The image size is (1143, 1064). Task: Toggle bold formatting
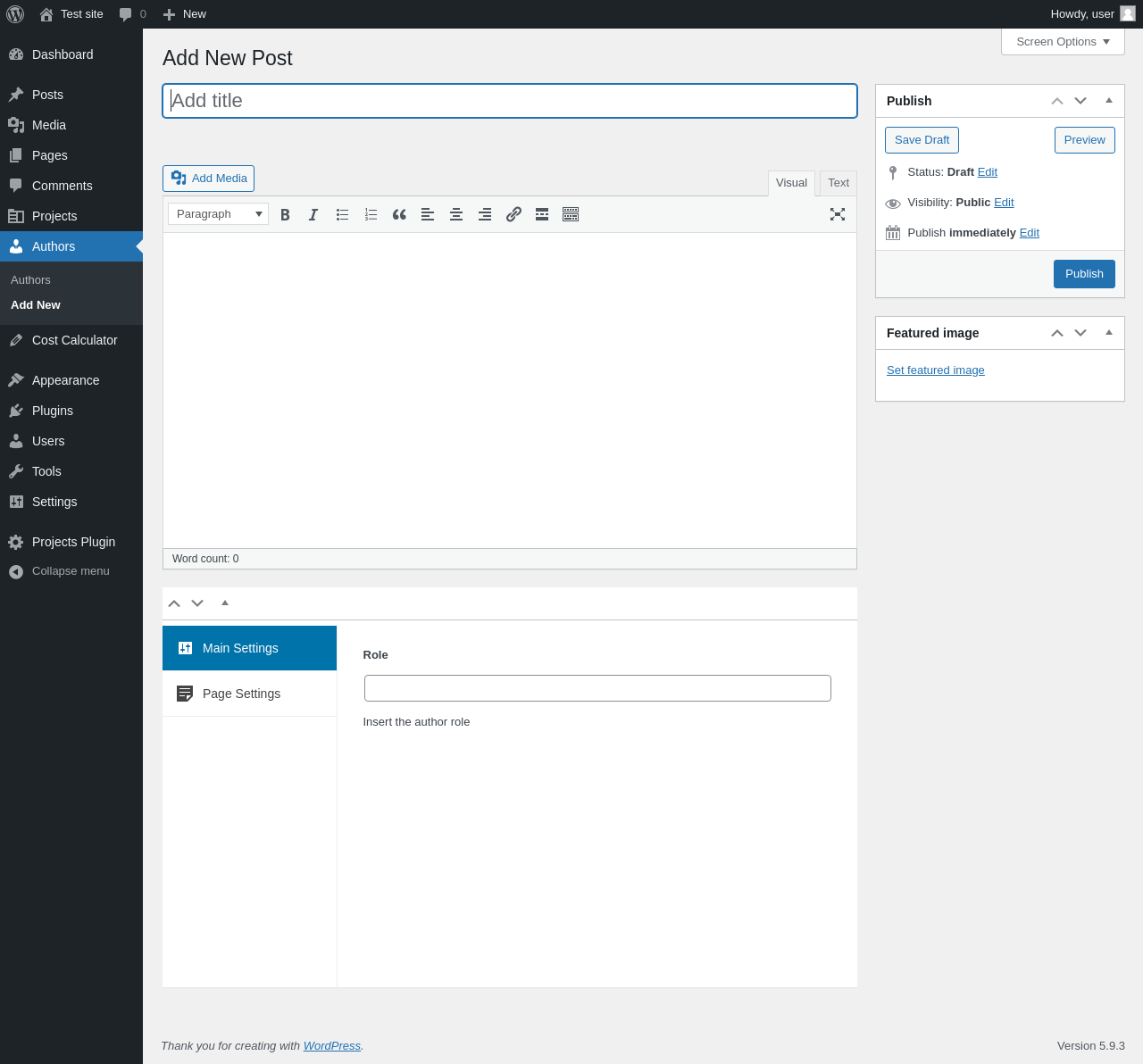pyautogui.click(x=285, y=214)
